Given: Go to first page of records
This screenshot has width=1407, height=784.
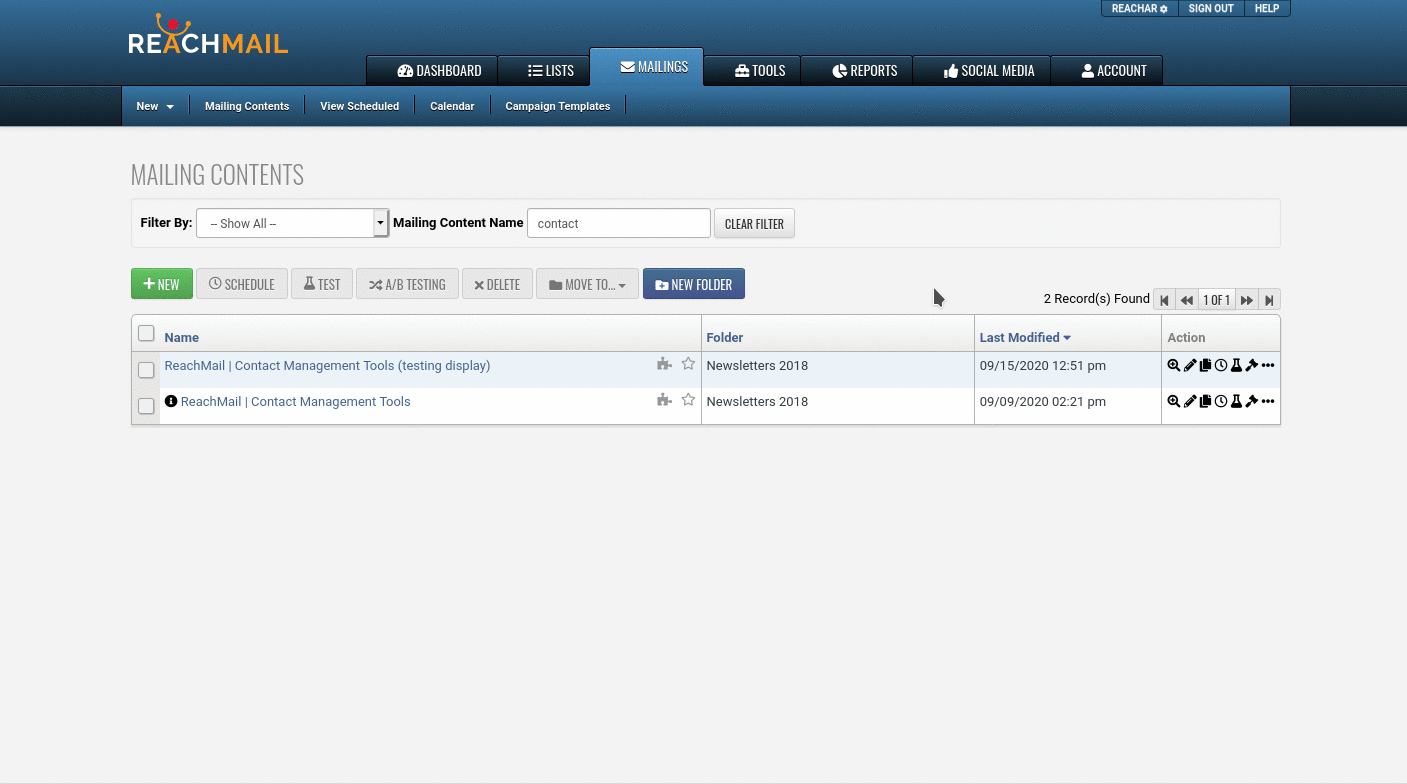Looking at the screenshot, I should click(1164, 300).
